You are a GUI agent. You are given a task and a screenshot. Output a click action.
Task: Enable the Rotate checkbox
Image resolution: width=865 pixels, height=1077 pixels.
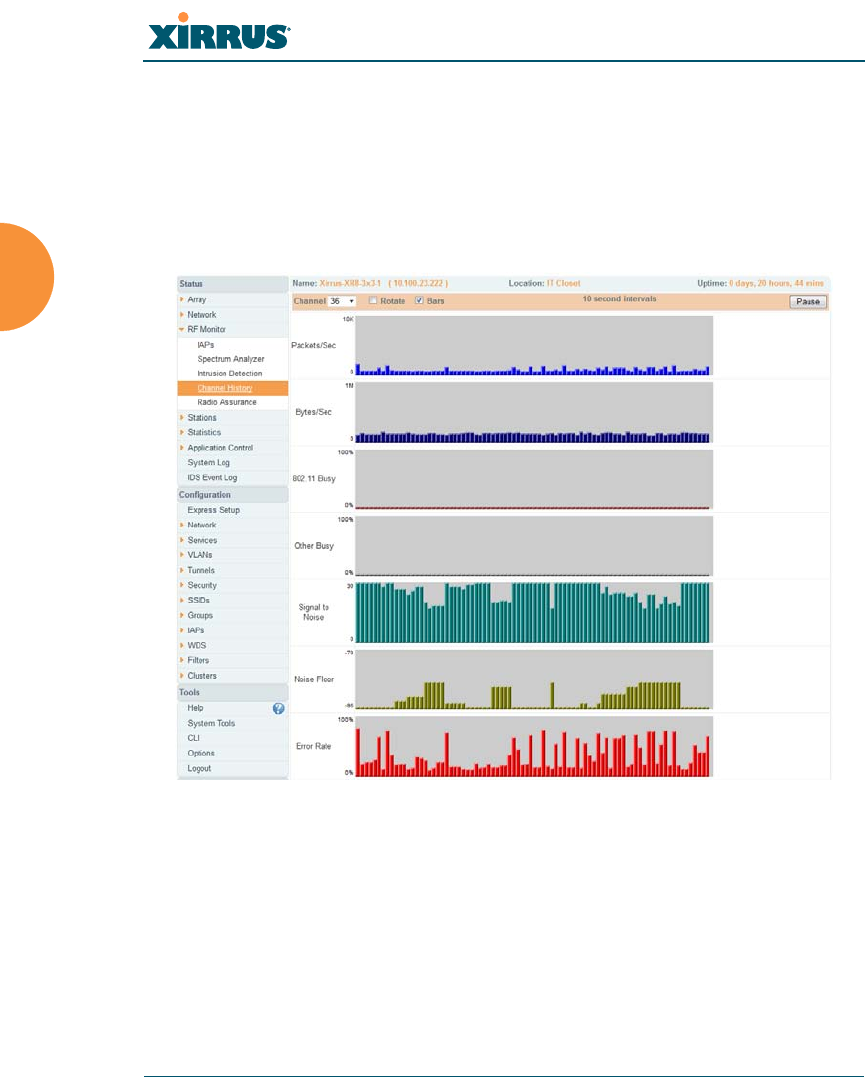(x=373, y=300)
